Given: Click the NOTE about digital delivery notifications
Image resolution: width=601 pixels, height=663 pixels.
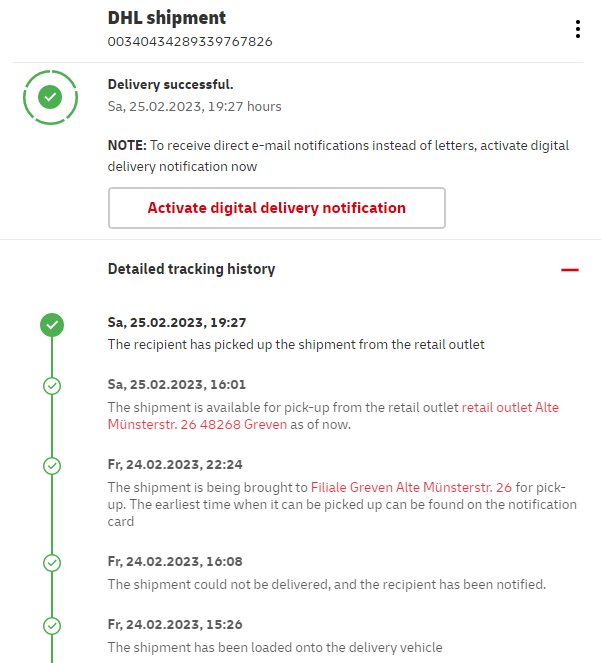Looking at the screenshot, I should click(x=338, y=156).
